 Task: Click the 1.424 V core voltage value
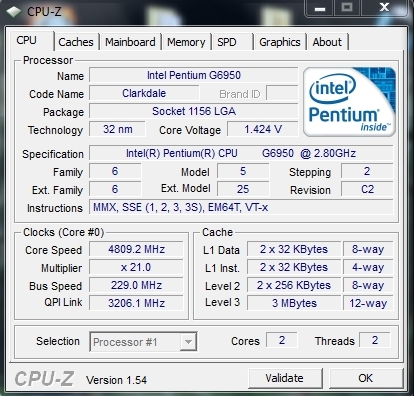[x=263, y=129]
